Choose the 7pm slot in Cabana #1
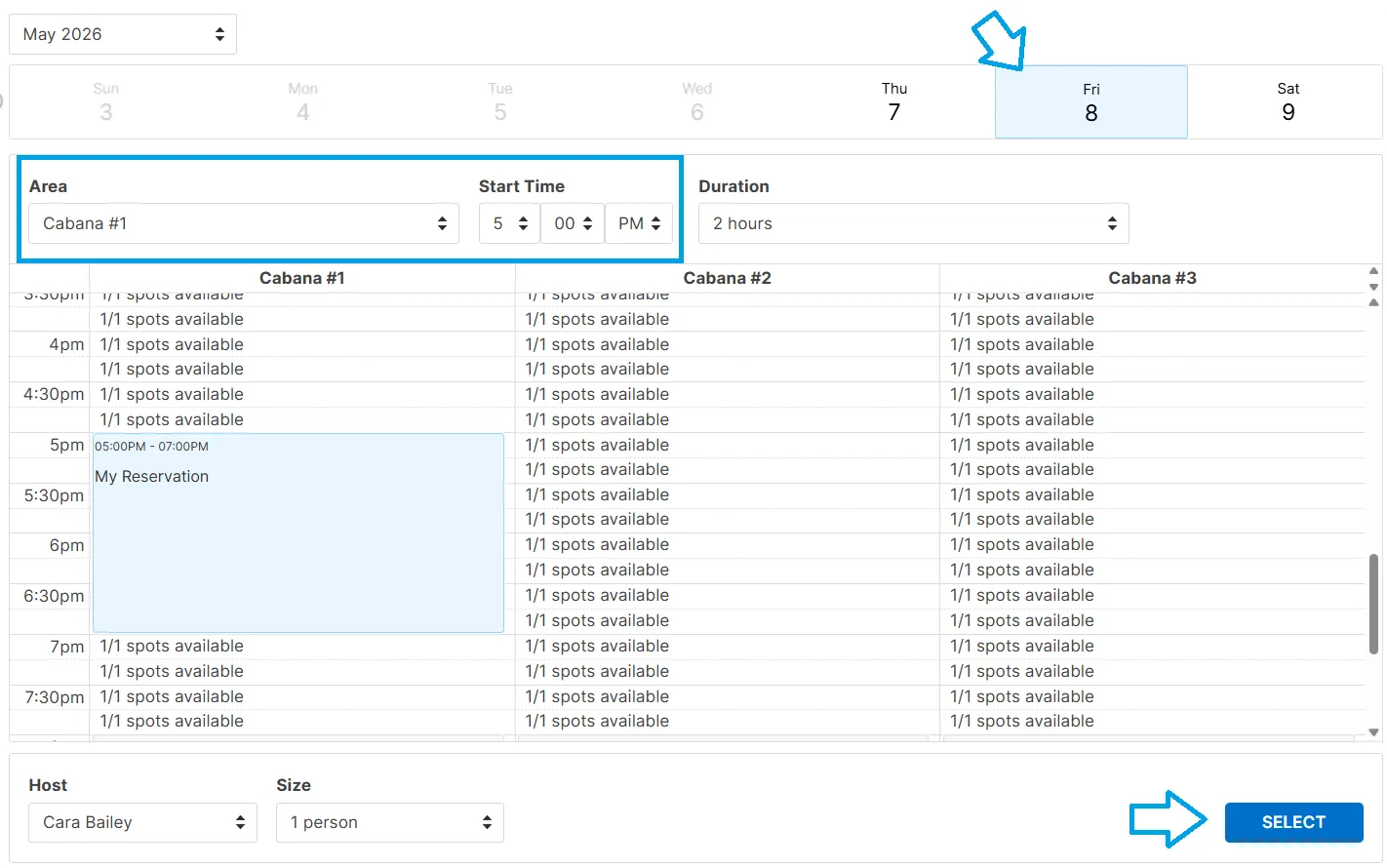The image size is (1387, 868). coord(302,646)
